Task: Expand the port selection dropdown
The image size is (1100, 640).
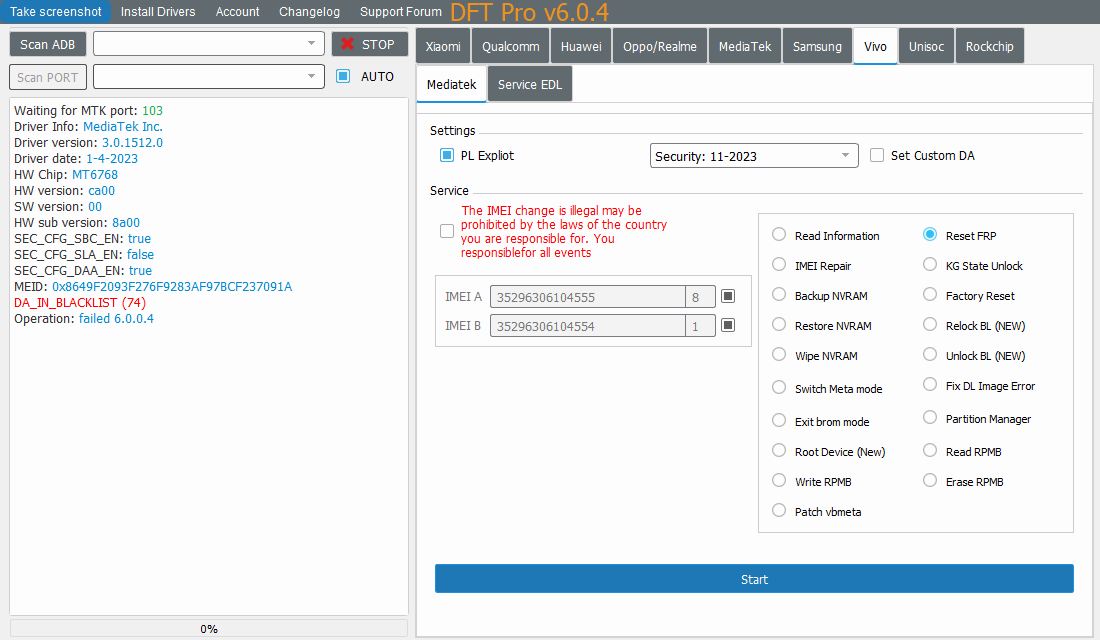Action: pos(209,76)
